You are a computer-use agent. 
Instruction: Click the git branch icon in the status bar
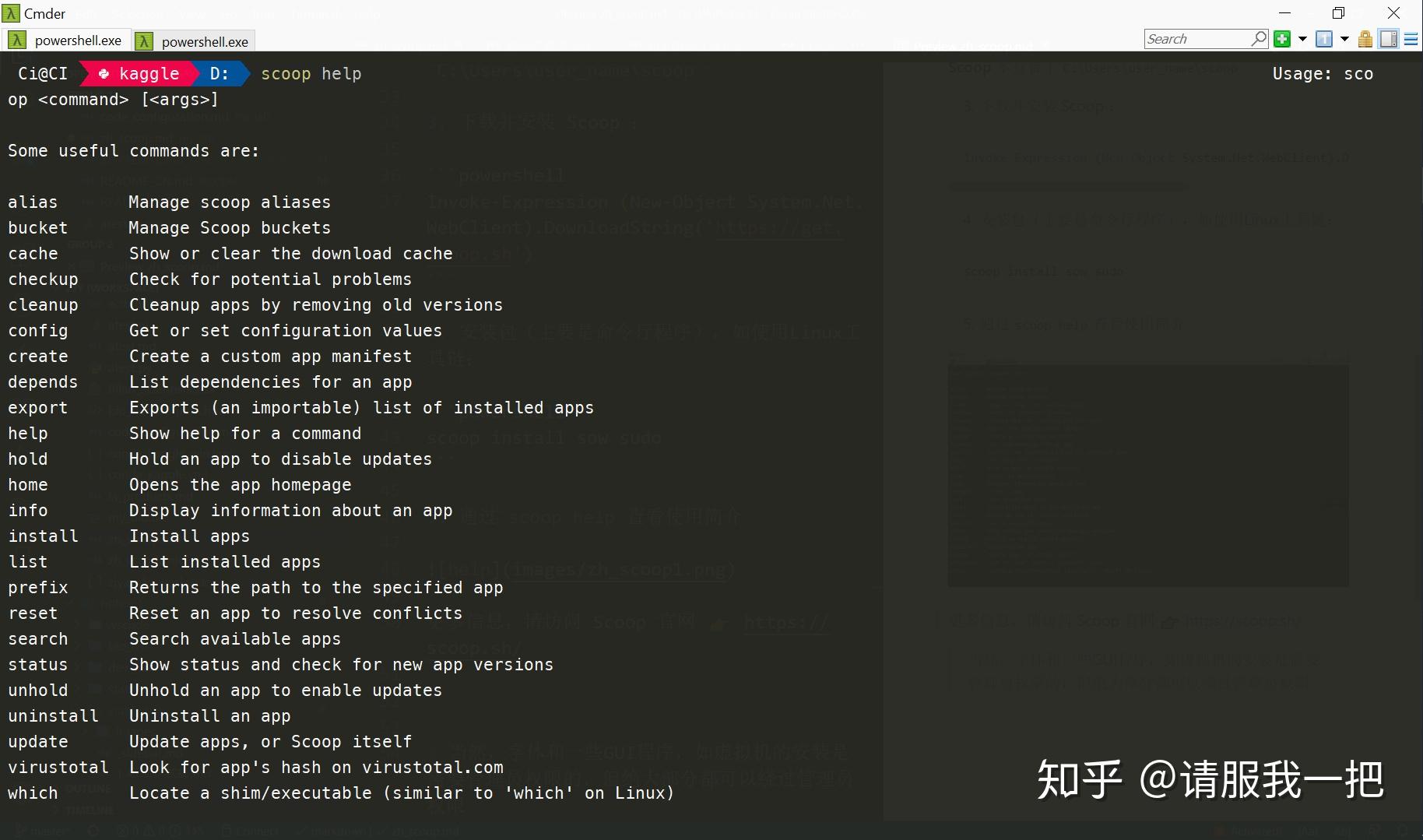pos(20,831)
